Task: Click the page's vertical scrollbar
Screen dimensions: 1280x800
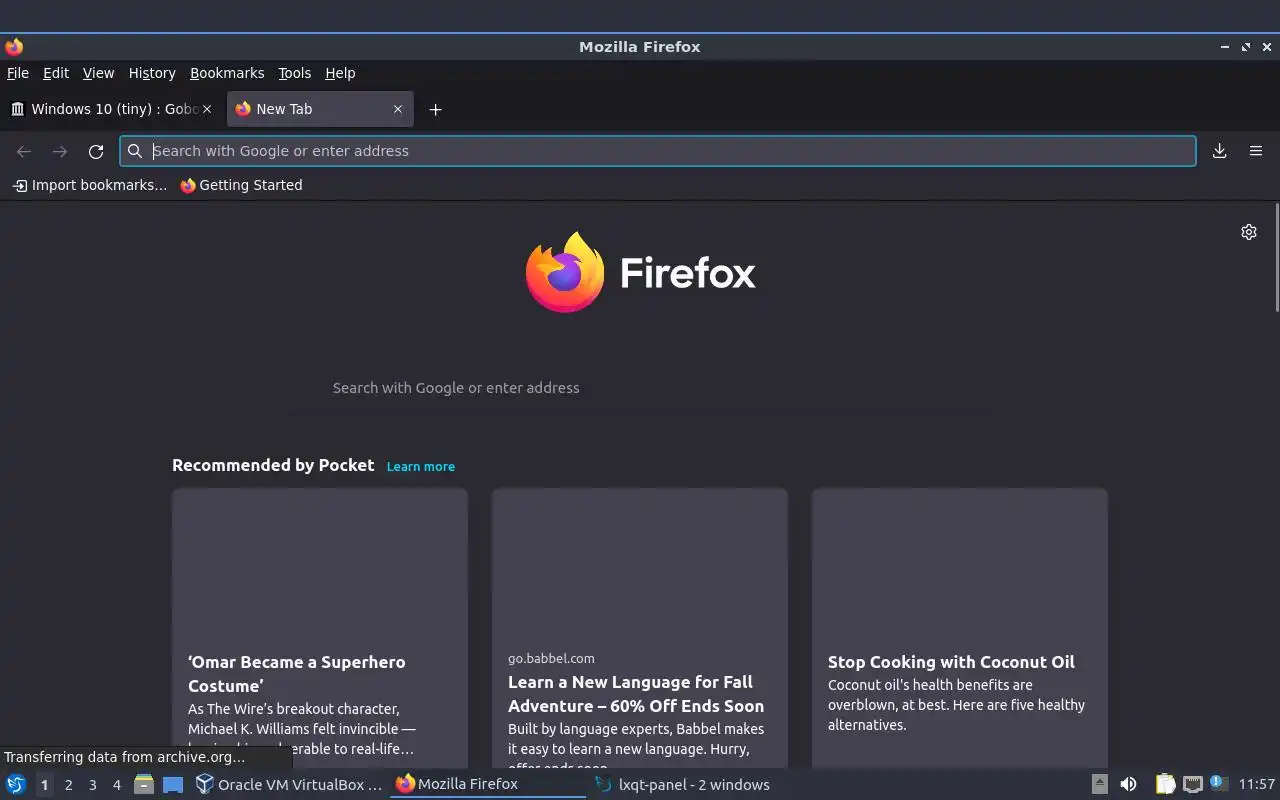Action: (1276, 258)
